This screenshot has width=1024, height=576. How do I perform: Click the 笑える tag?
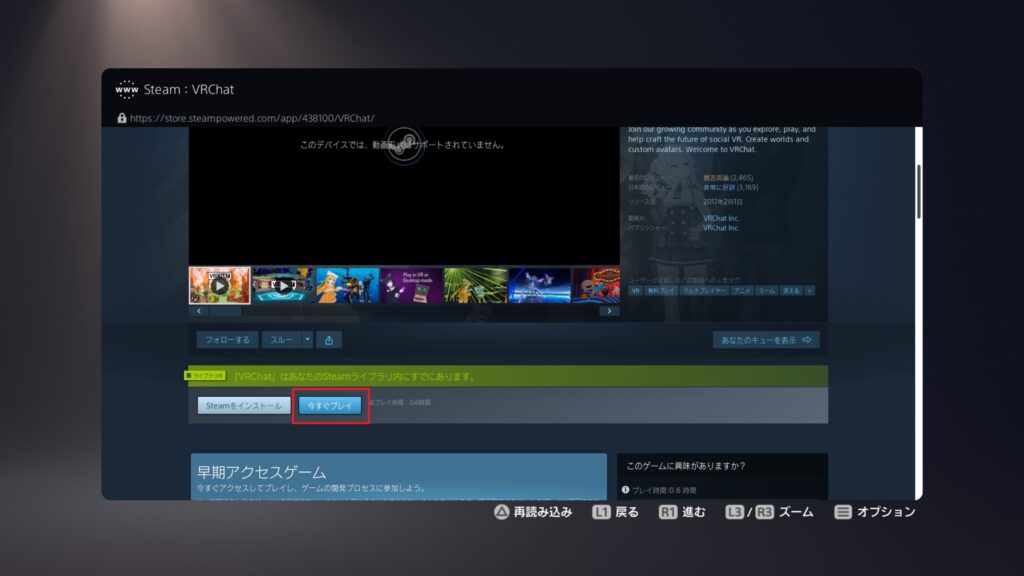(791, 291)
